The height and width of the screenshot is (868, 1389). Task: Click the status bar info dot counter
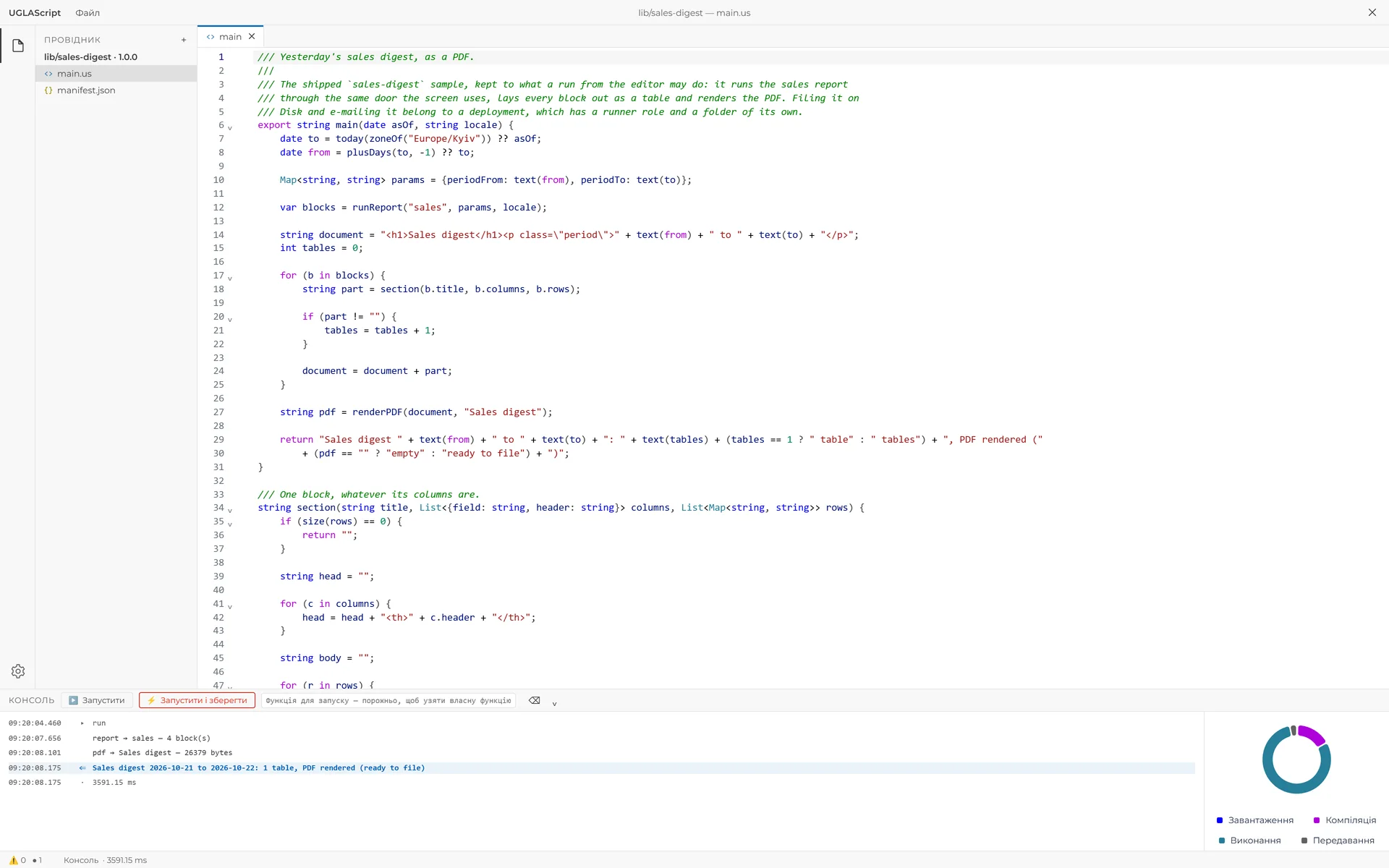pyautogui.click(x=37, y=860)
